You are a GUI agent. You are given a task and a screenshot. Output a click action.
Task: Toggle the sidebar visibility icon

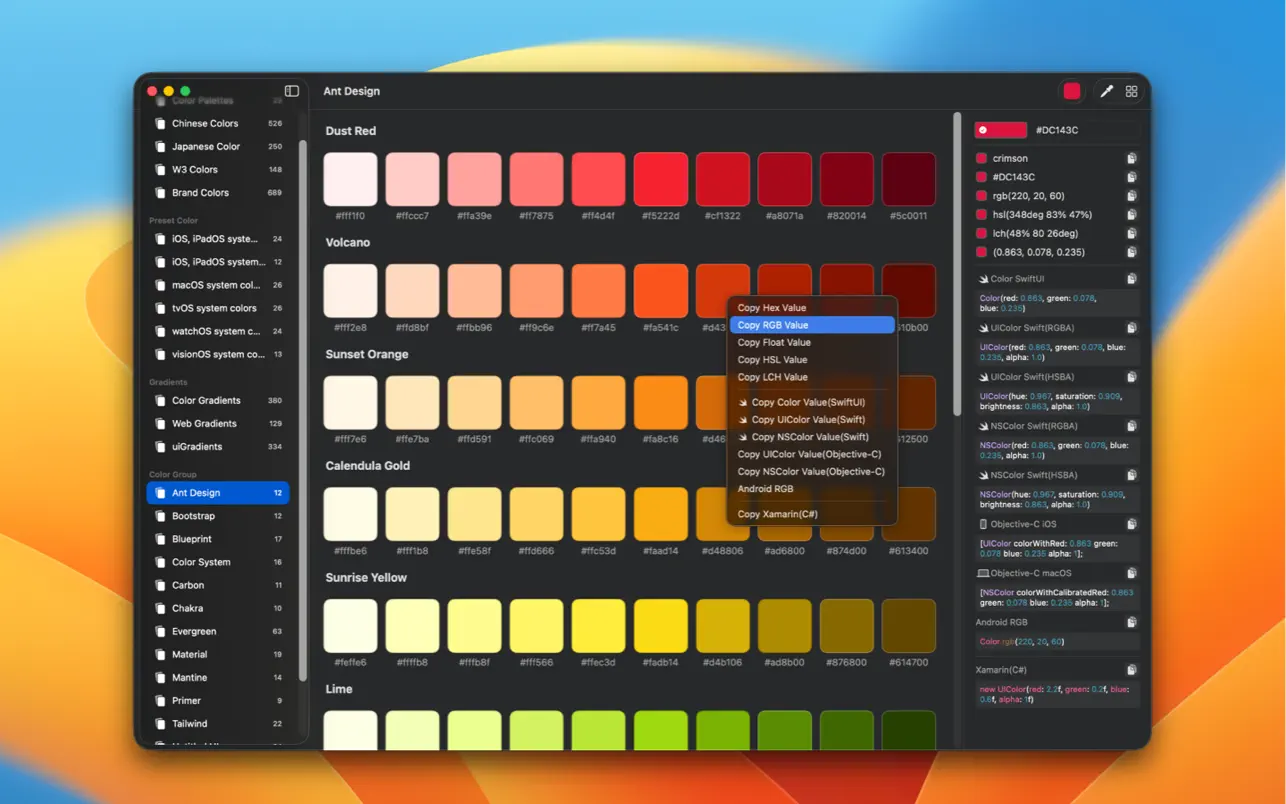pos(291,90)
